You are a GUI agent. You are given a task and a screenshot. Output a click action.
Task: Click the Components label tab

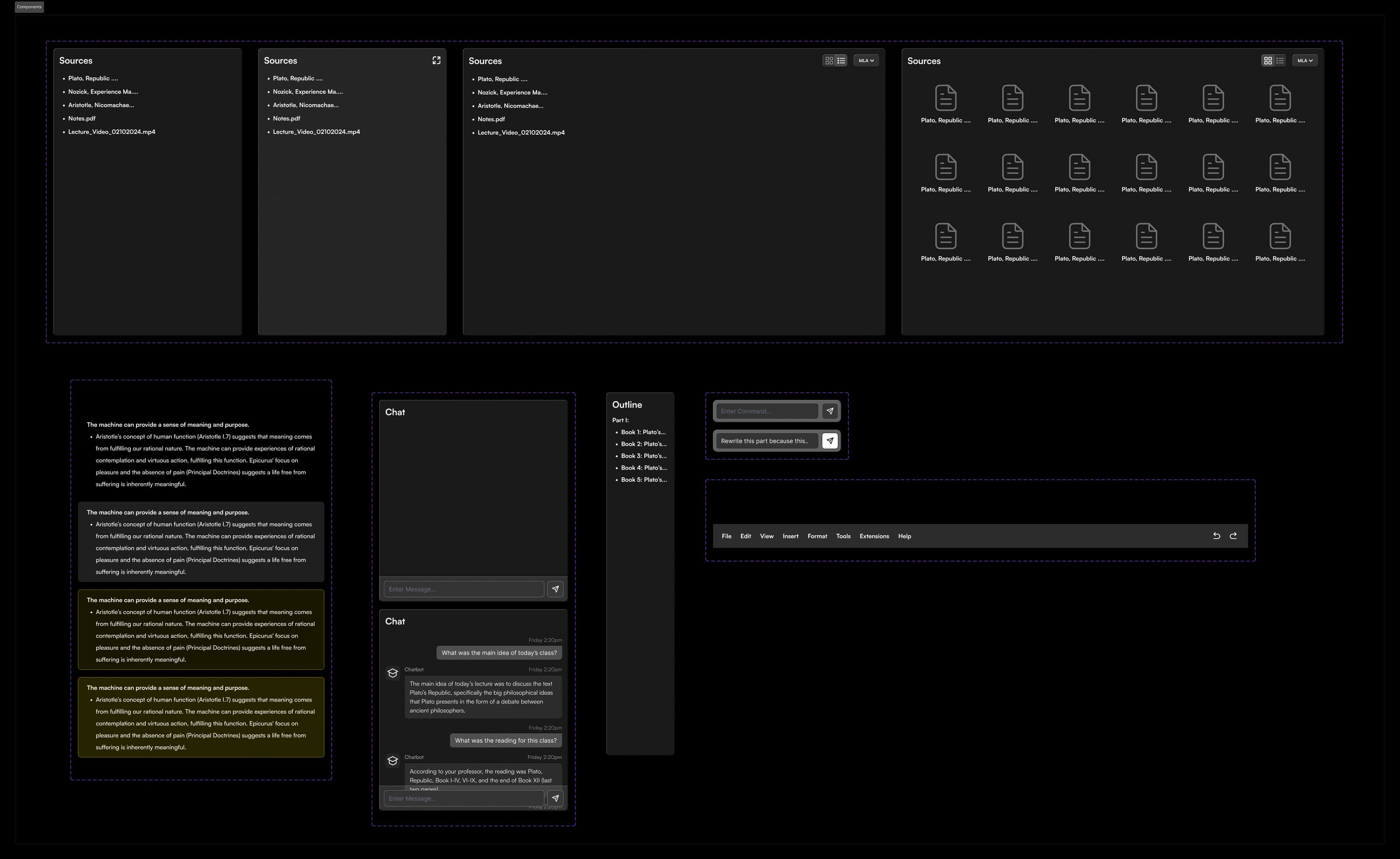click(x=29, y=7)
